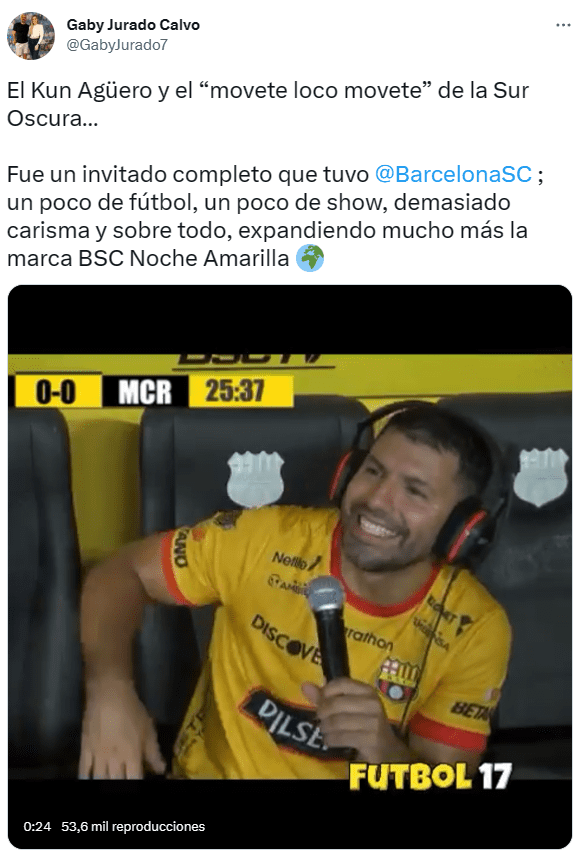Click the display name Gaby Jurado Calvo
The width and height of the screenshot is (582, 850).
pos(133,25)
